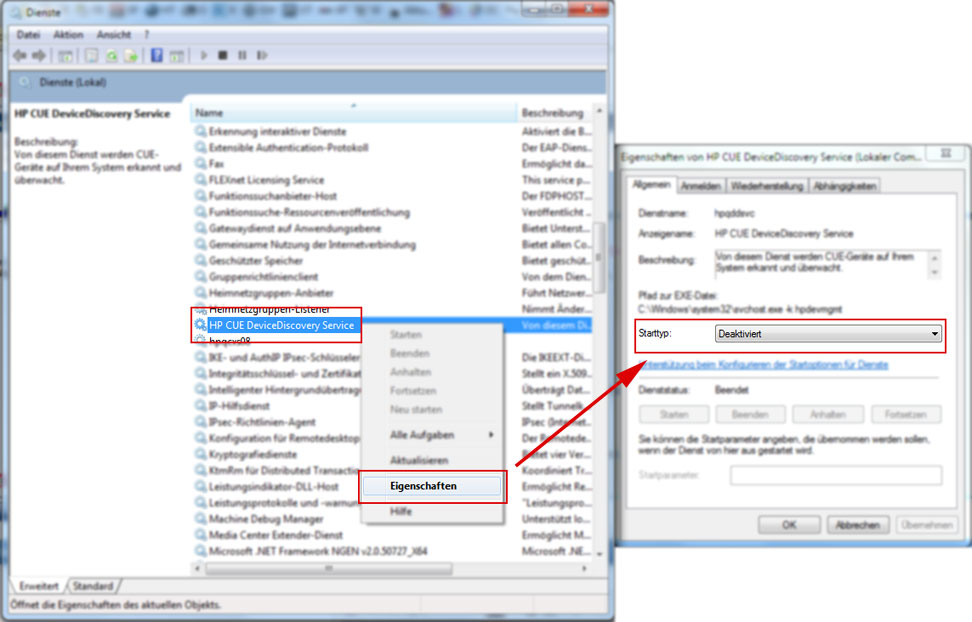Click inside the Startparameter input field
Screen dimensions: 972x622
coord(836,475)
